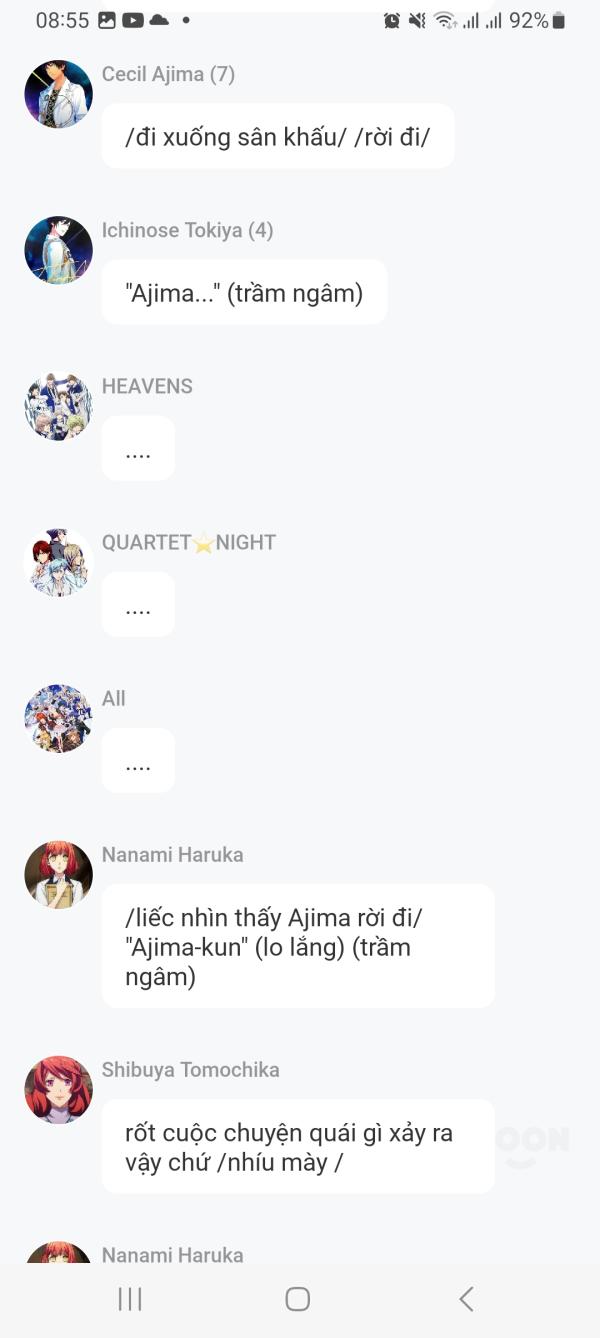Tap the Ichinose Tokiya (4) name label
The width and height of the screenshot is (600, 1338).
[x=187, y=230]
